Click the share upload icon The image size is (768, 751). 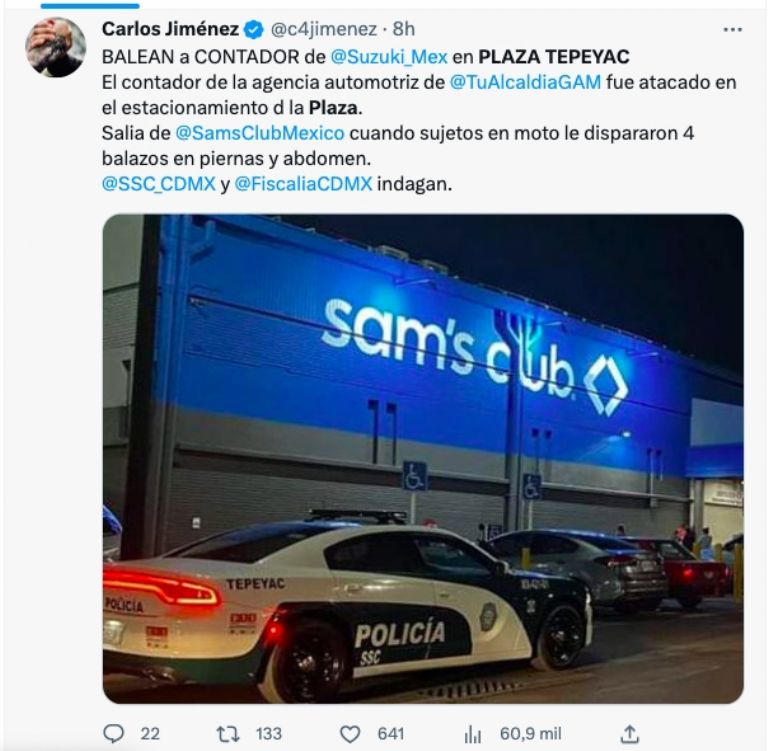(630, 733)
